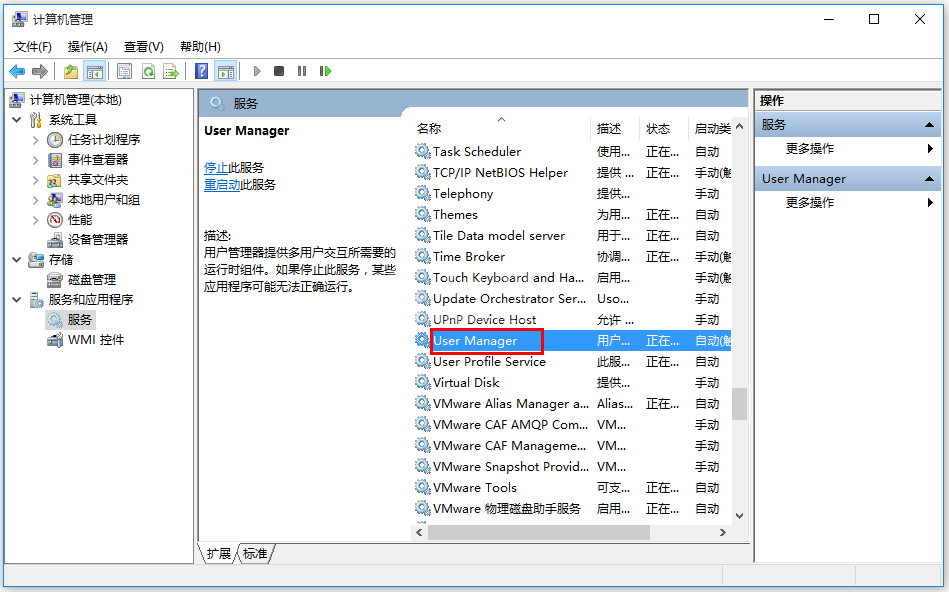The height and width of the screenshot is (592, 949).
Task: Collapse the 服务和应用程序 tree node
Action: point(17,300)
